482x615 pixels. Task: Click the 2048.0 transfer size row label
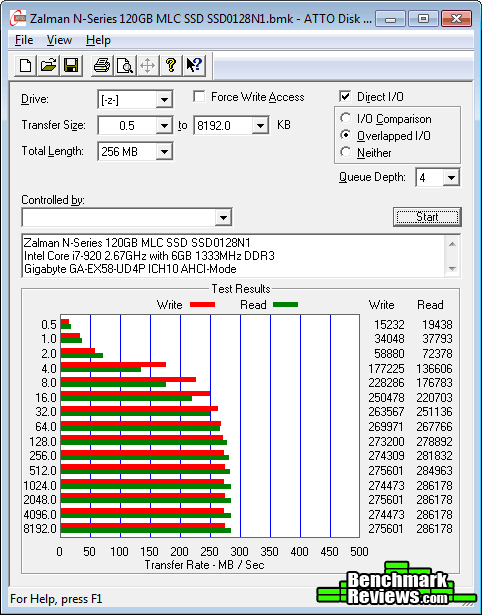[40, 499]
